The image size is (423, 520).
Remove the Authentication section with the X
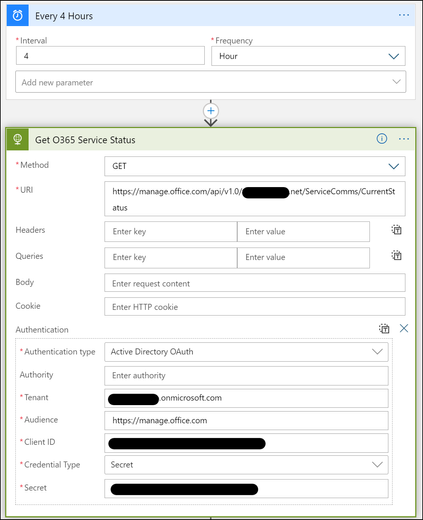(404, 328)
